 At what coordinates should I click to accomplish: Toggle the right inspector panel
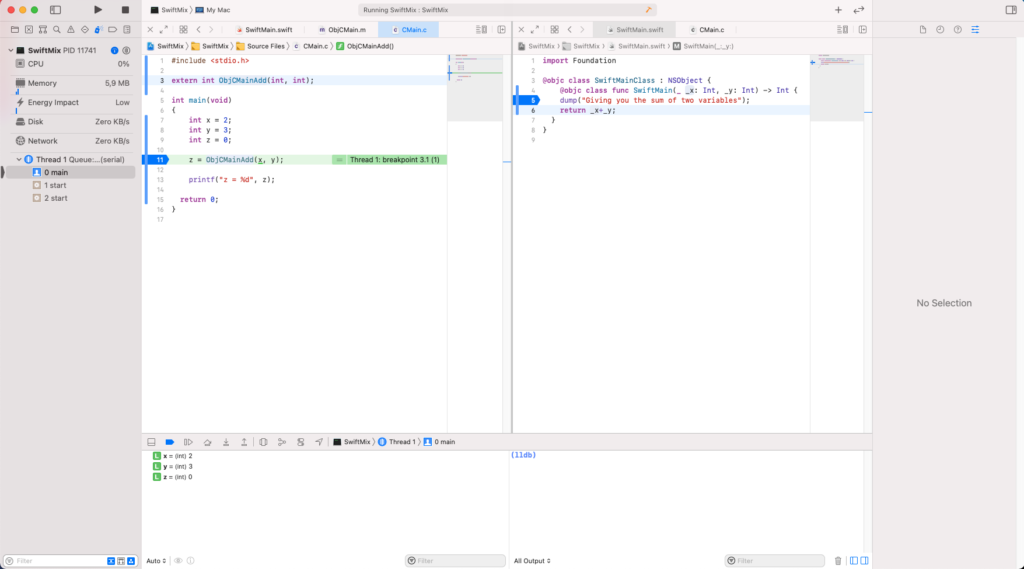coord(1010,9)
